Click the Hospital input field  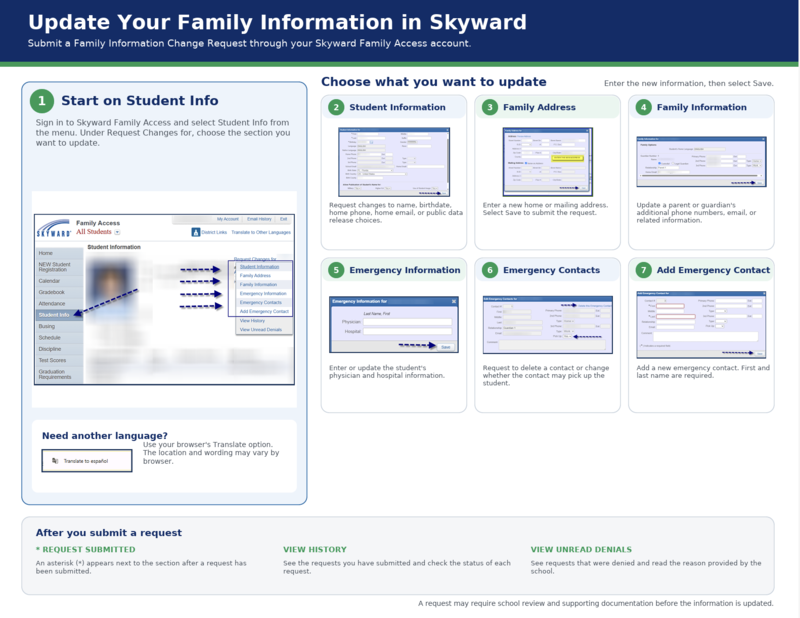click(x=407, y=332)
